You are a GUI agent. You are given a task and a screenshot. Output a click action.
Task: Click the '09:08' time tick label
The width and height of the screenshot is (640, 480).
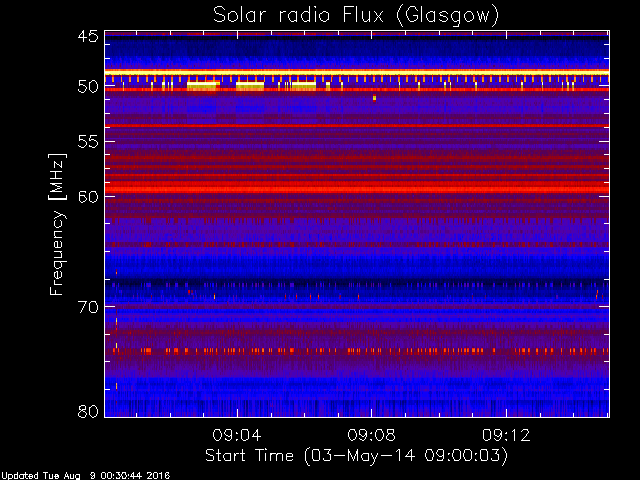pos(371,435)
